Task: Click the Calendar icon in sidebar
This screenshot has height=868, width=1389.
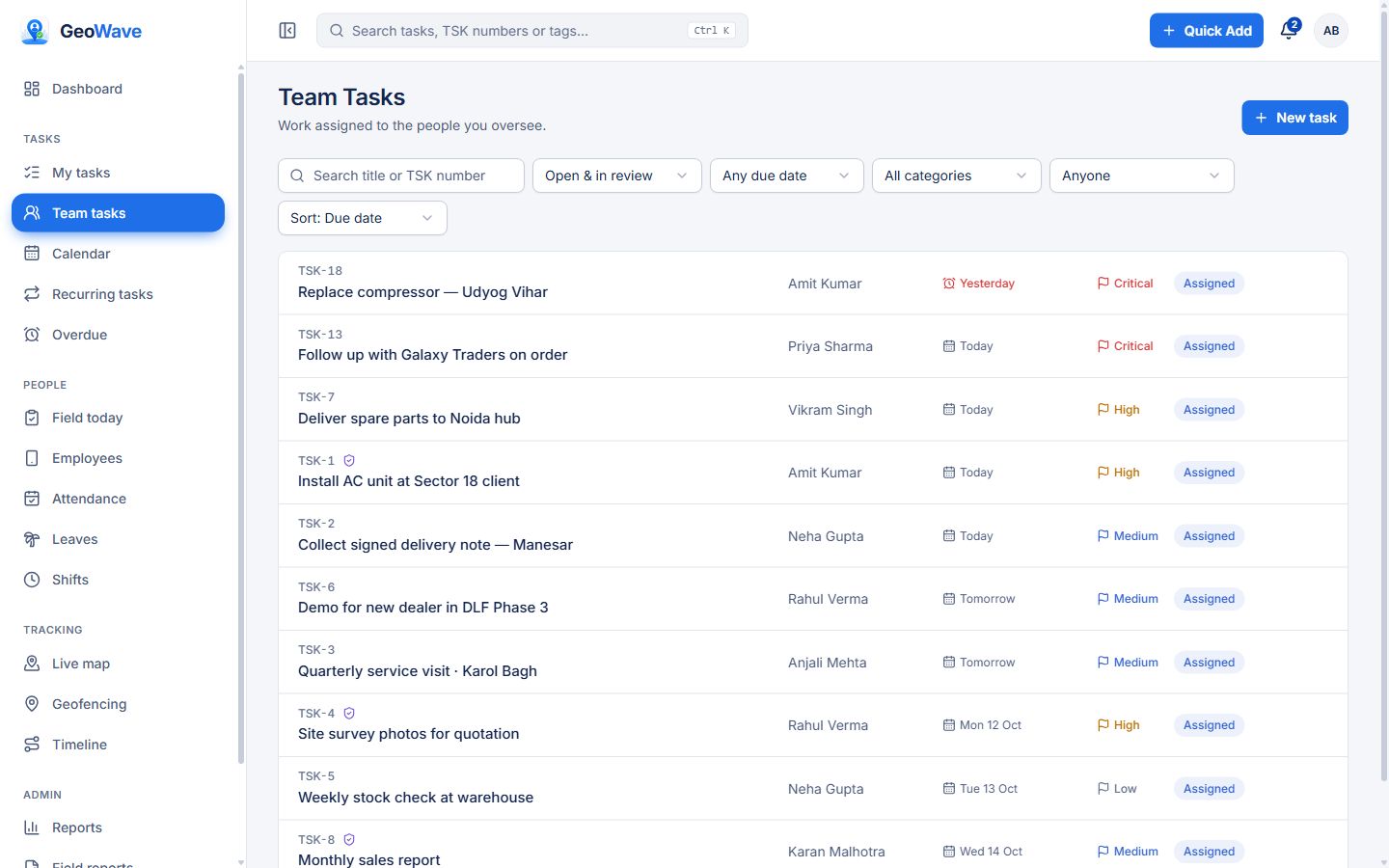Action: (32, 254)
